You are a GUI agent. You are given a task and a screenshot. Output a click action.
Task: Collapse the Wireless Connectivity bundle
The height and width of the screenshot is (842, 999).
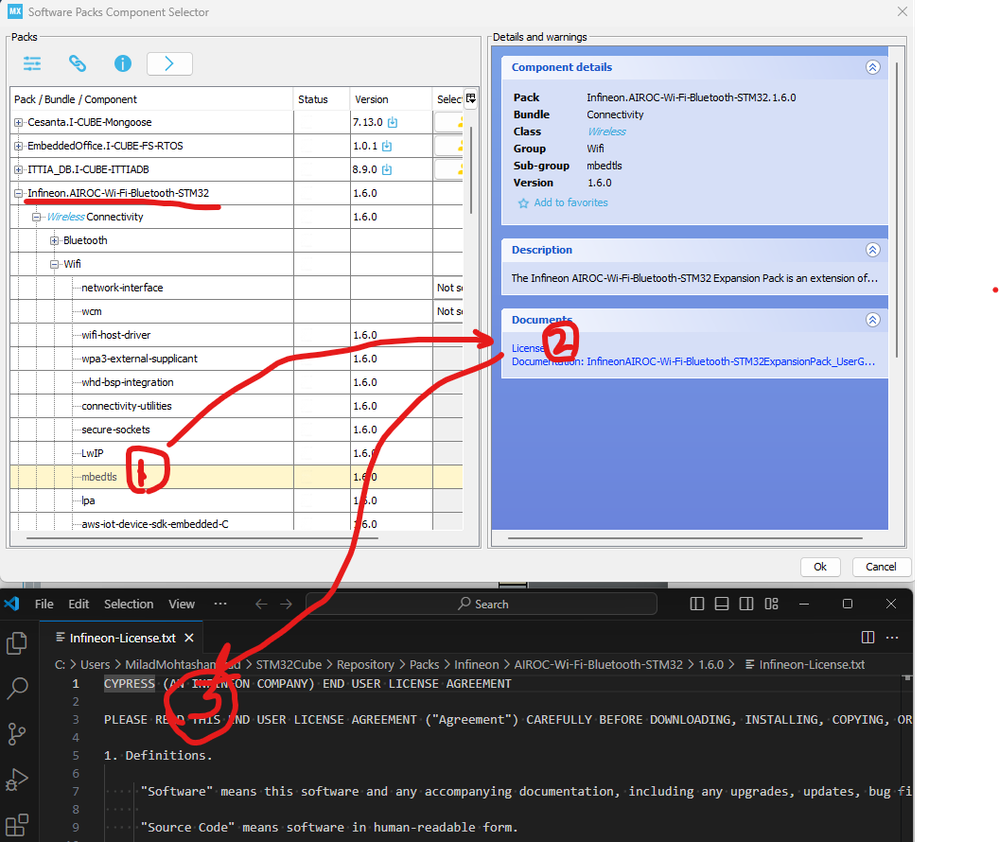coord(36,217)
